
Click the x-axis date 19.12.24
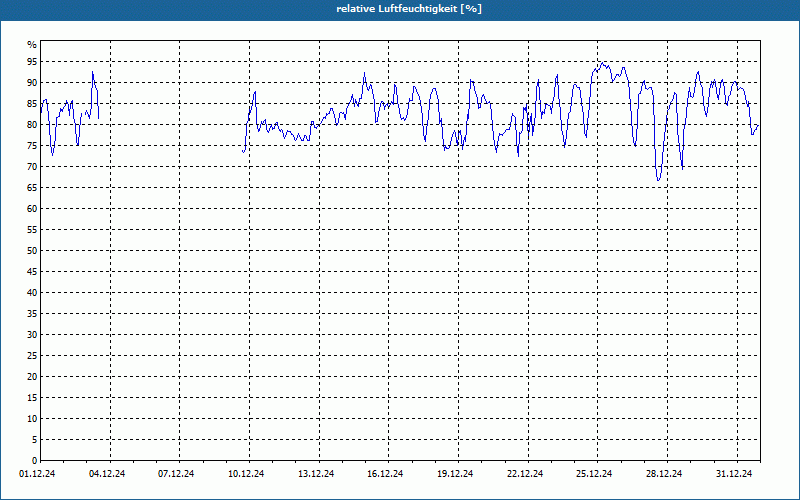click(455, 474)
